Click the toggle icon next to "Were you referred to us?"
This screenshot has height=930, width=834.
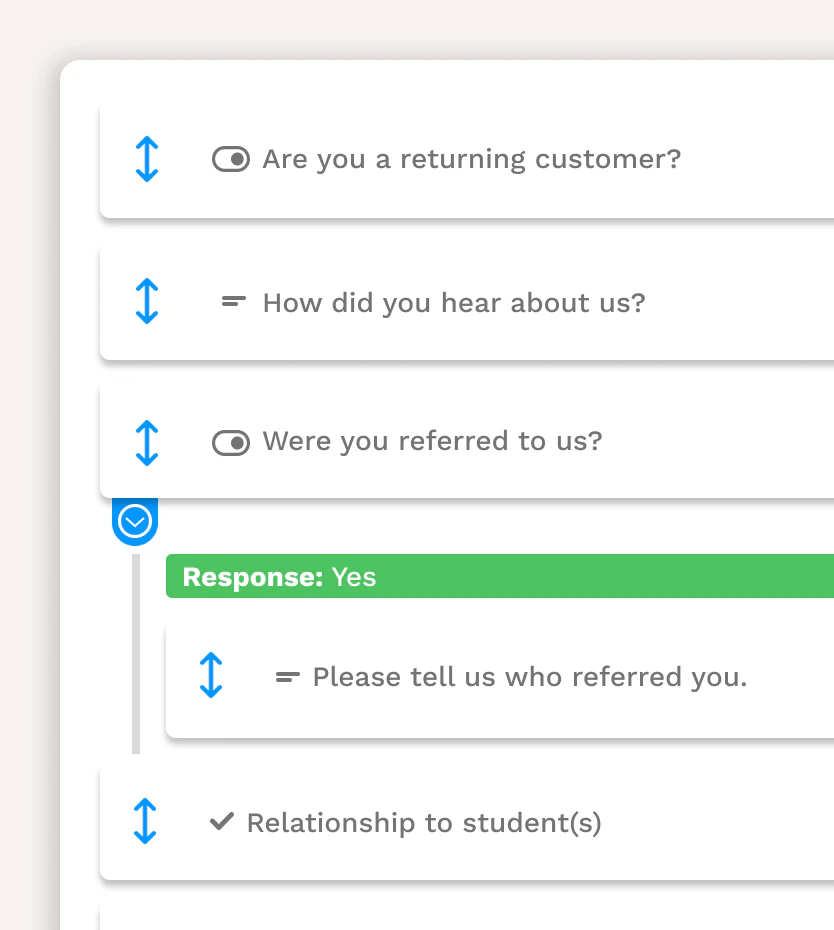tap(231, 442)
